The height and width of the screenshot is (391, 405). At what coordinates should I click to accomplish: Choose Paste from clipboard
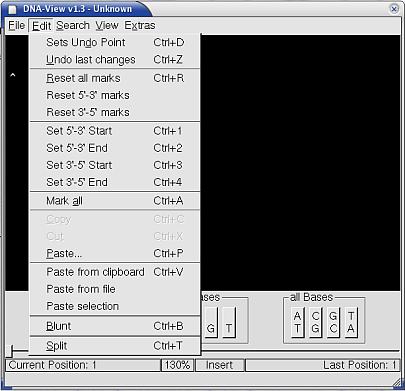point(115,272)
